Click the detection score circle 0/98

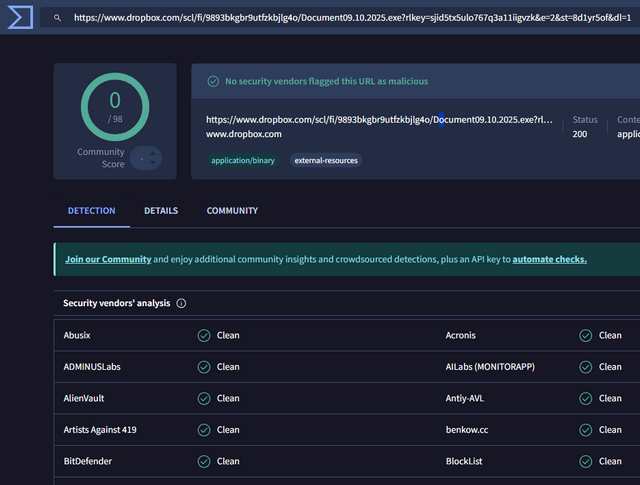tap(115, 107)
